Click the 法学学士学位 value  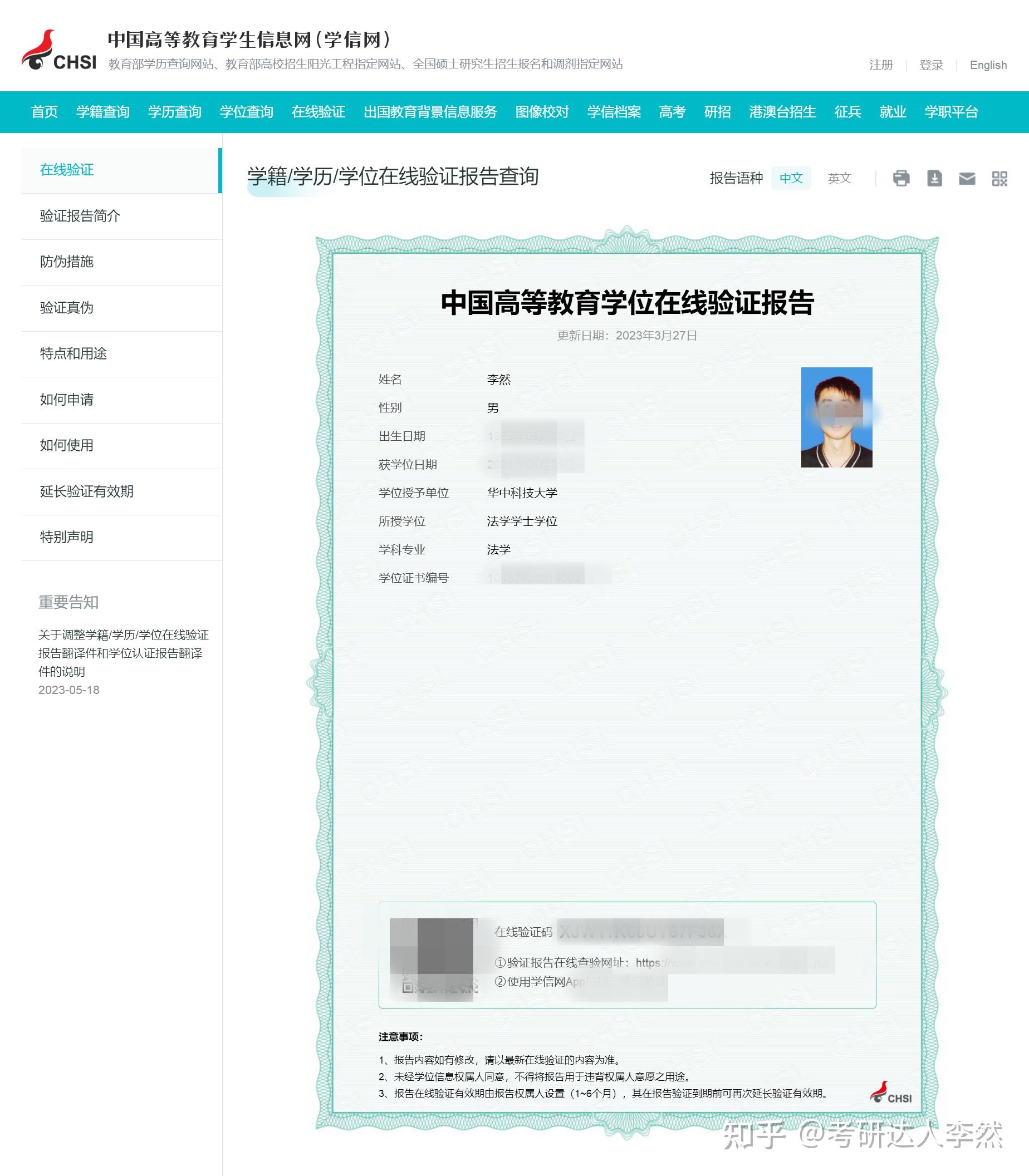[522, 521]
